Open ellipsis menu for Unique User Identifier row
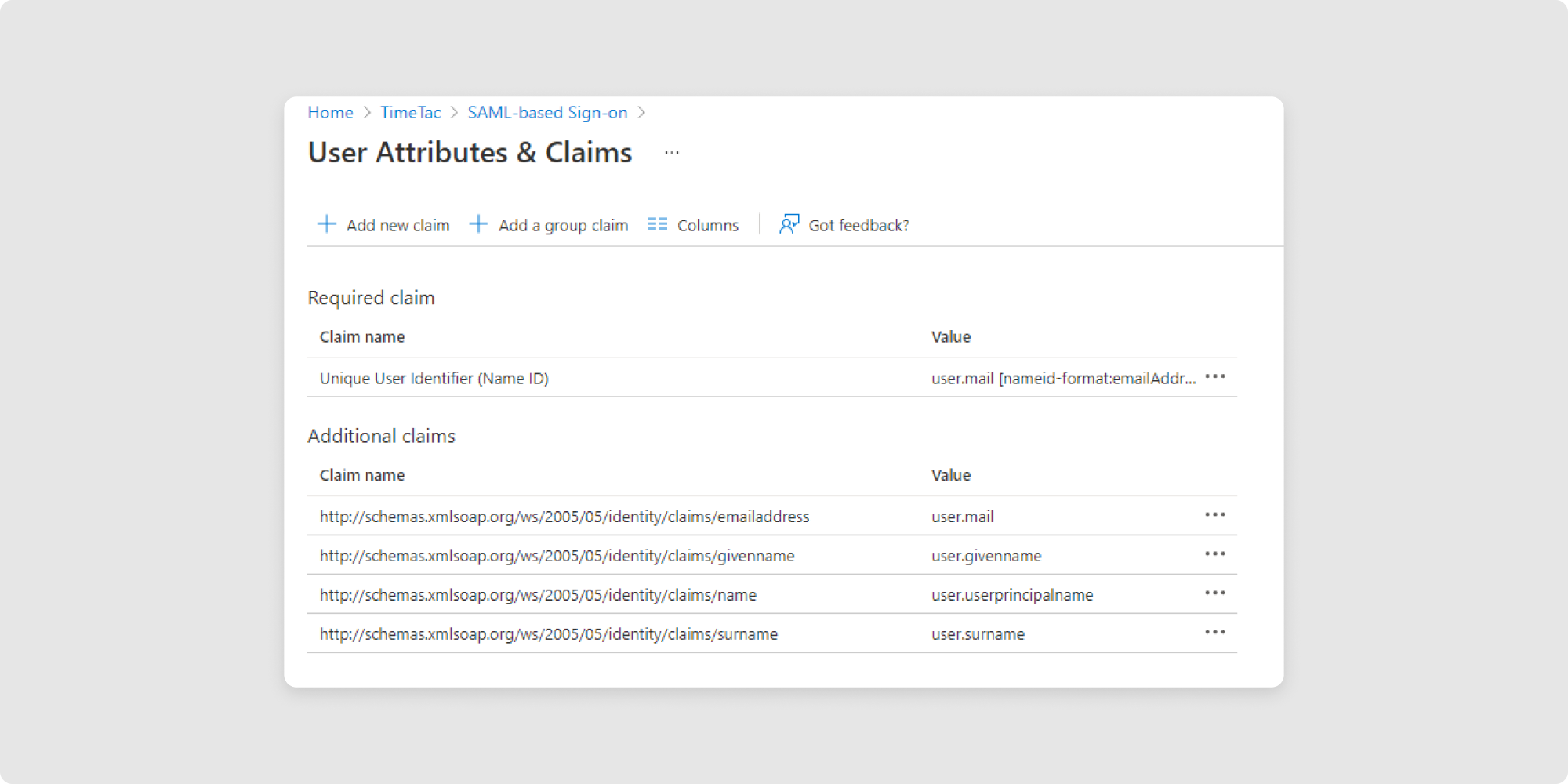Viewport: 1568px width, 784px height. click(x=1214, y=377)
